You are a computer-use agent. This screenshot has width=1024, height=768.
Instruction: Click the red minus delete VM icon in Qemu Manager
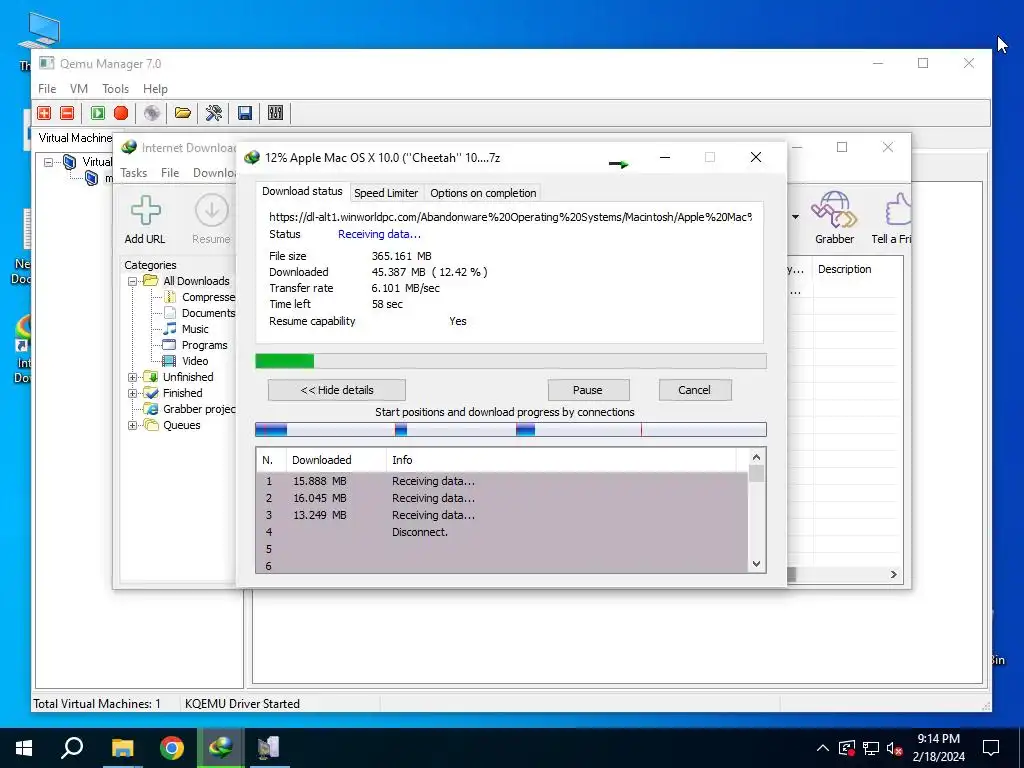(67, 113)
